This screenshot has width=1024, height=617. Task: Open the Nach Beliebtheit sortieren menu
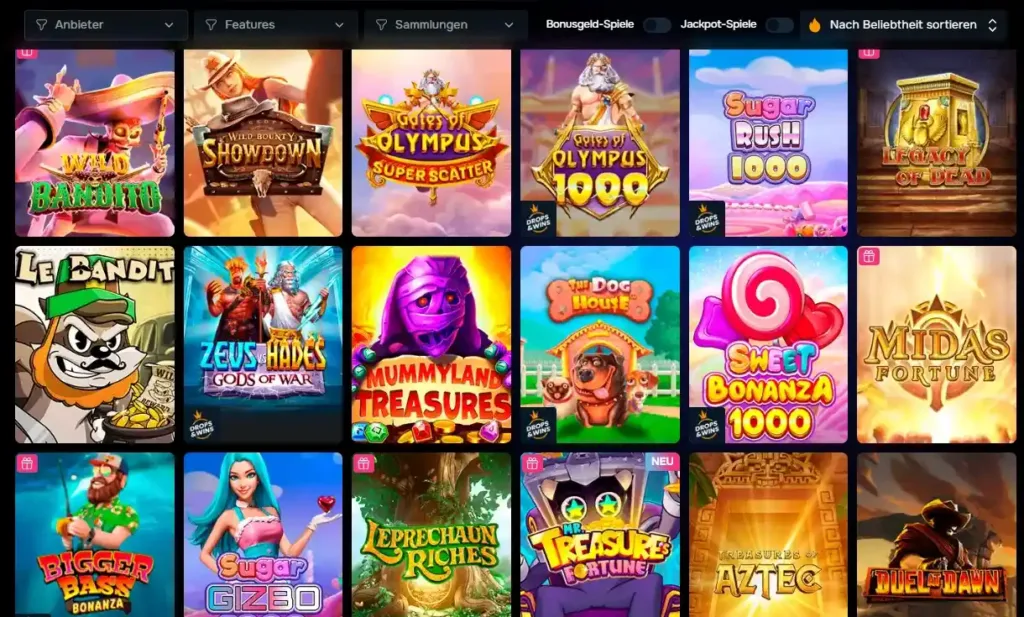[905, 25]
